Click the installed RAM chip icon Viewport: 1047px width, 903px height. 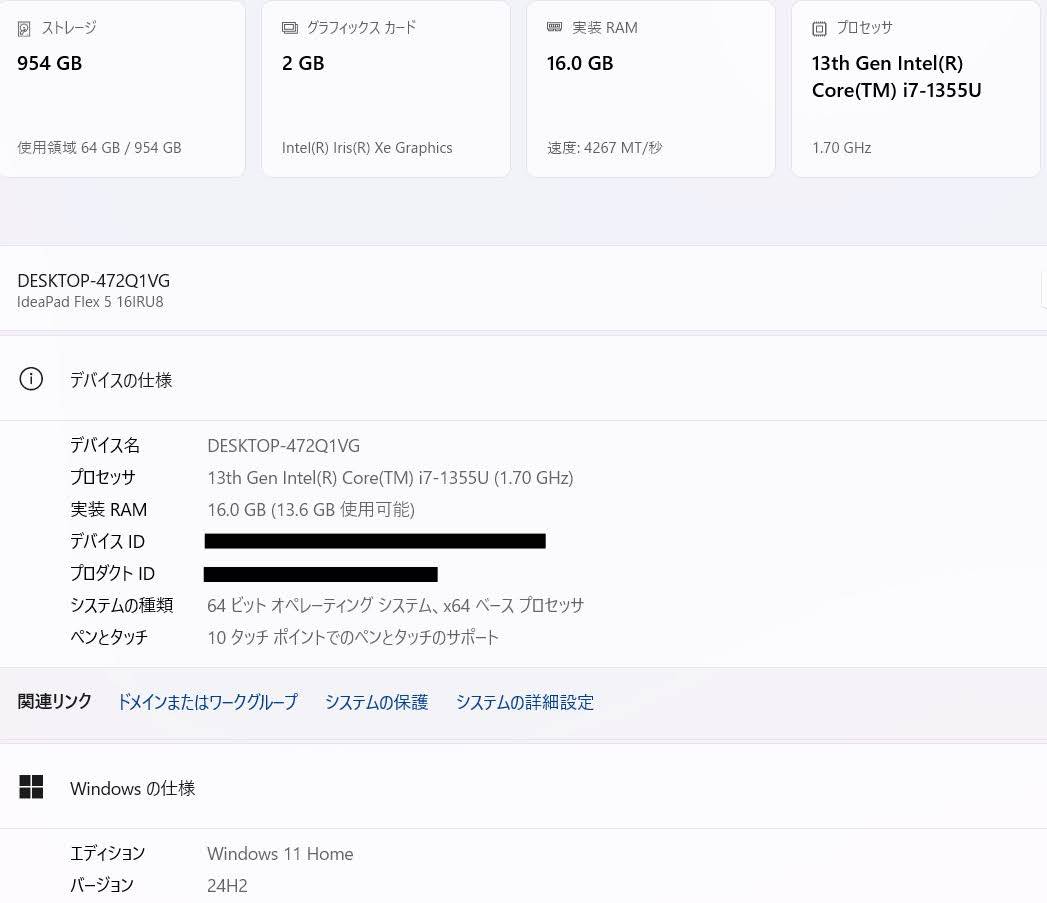(554, 27)
